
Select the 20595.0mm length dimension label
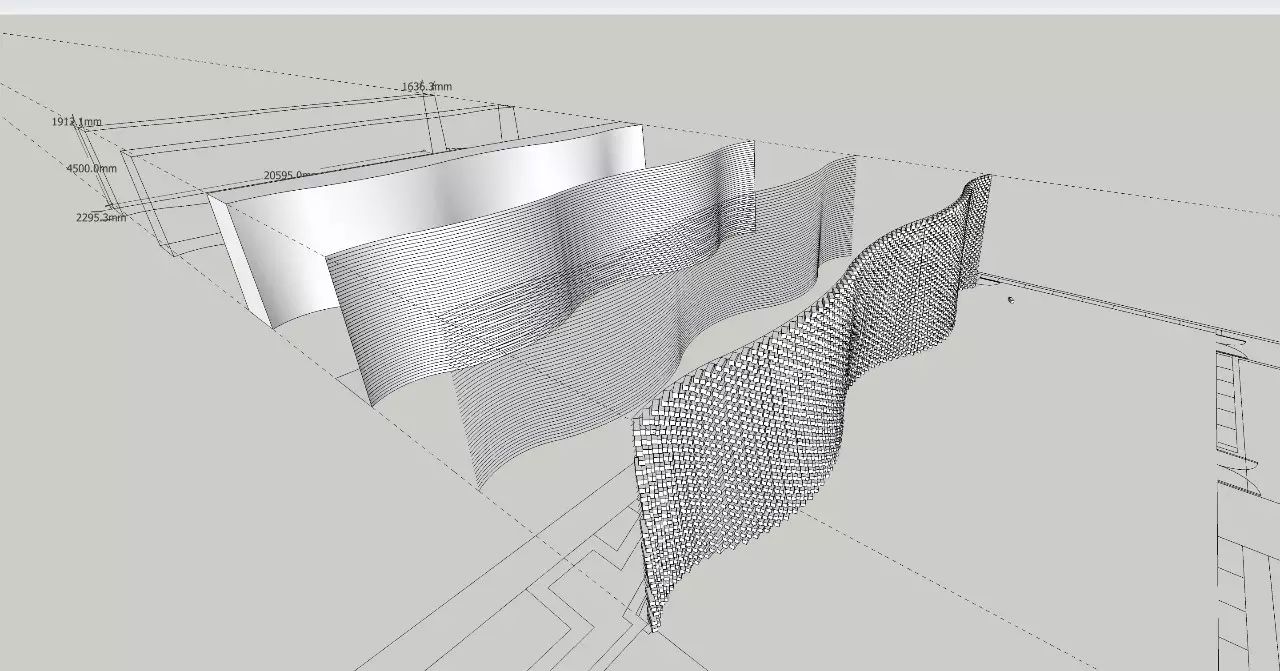[289, 176]
